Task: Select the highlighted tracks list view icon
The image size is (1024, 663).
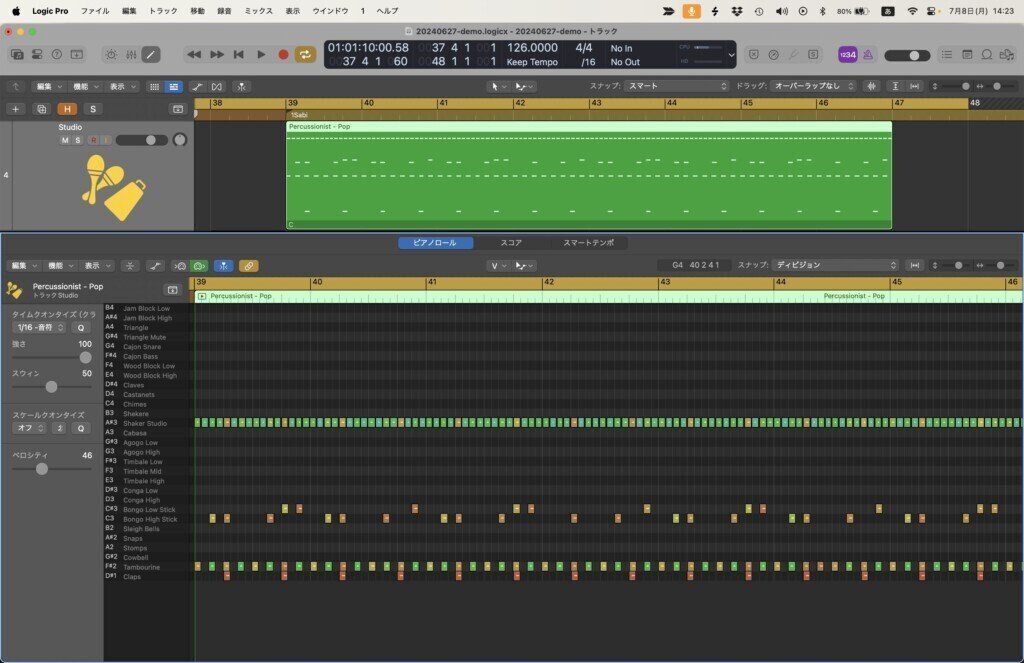Action: click(173, 86)
